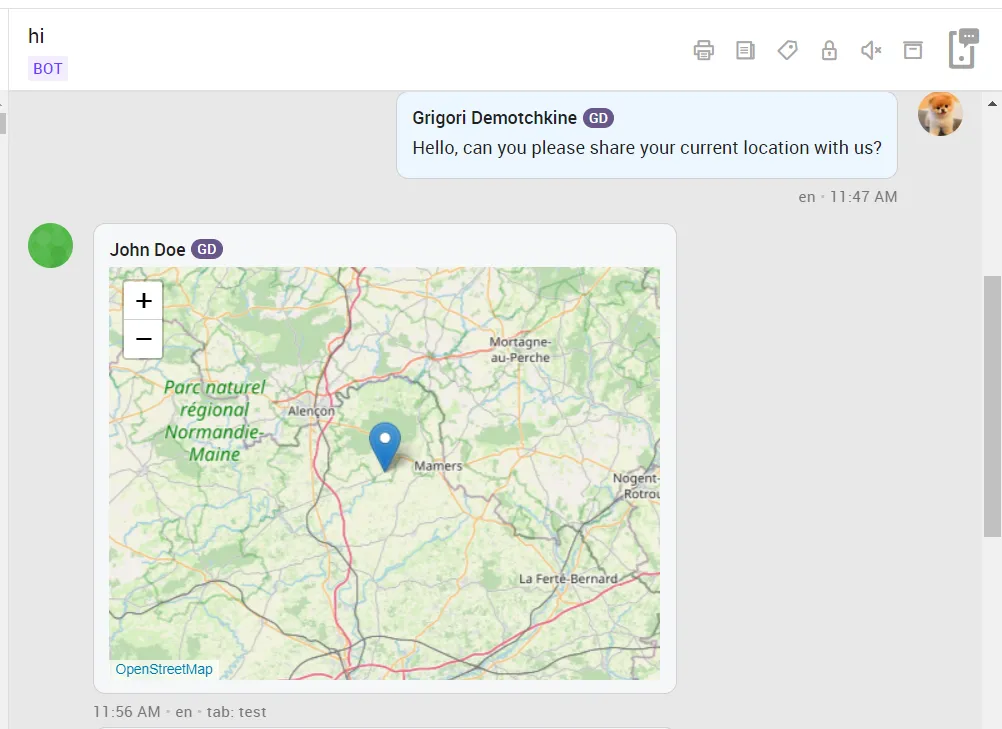Zoom in on the map

(x=143, y=300)
